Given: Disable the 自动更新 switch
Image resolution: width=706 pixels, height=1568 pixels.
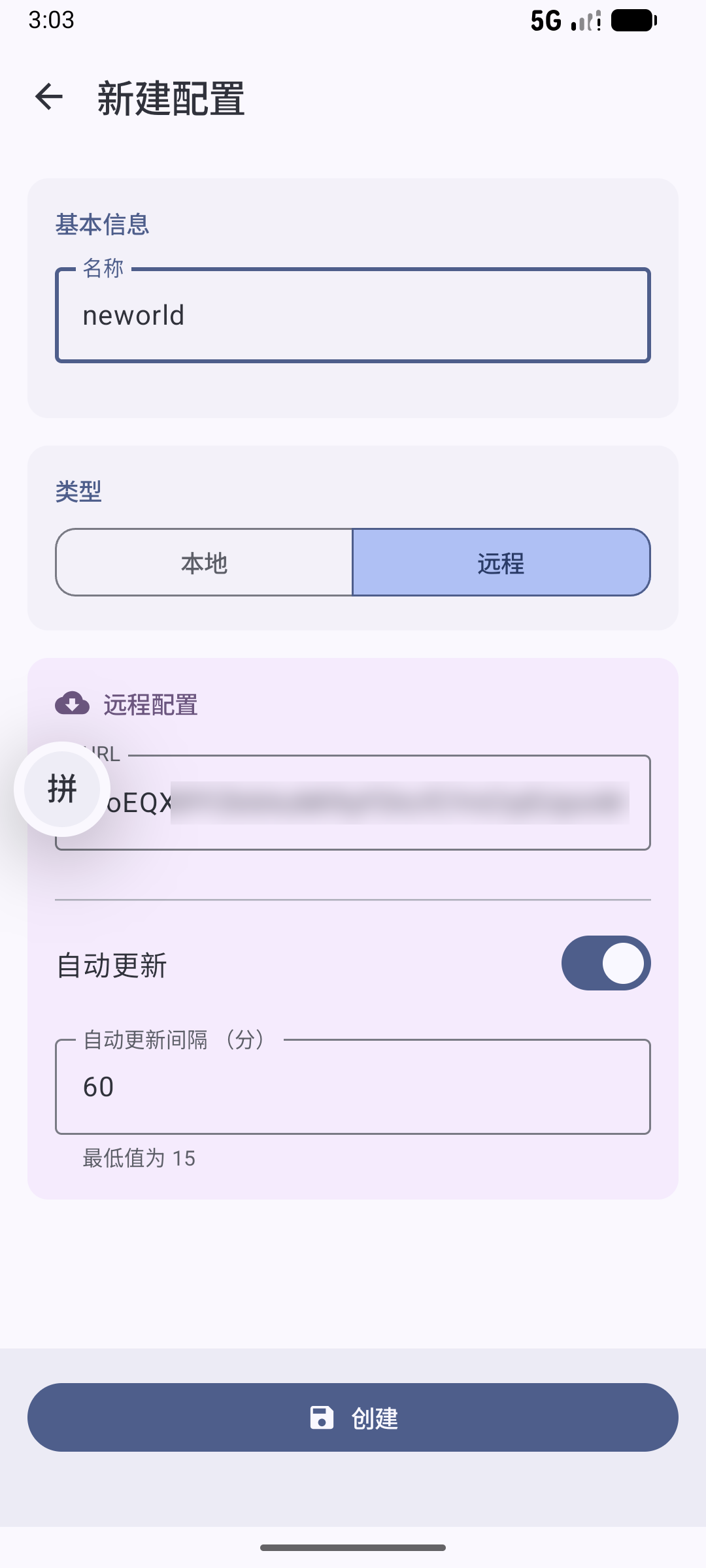Looking at the screenshot, I should [x=605, y=963].
